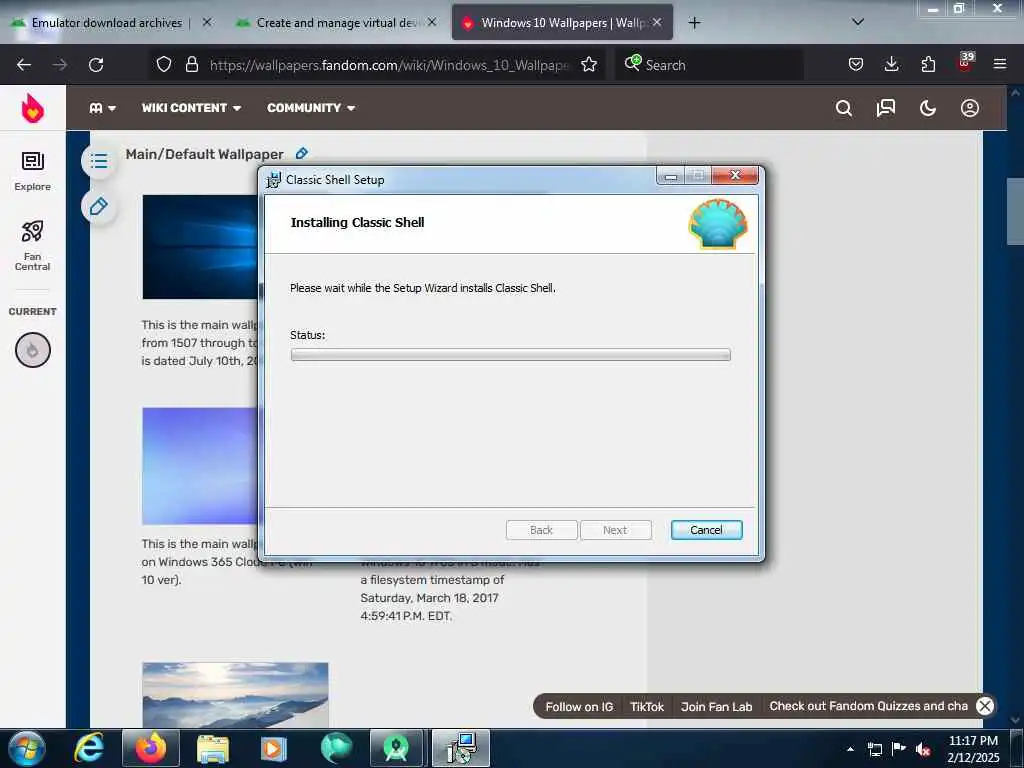
Task: Expand the wiki home logo dropdown
Action: pyautogui.click(x=103, y=108)
